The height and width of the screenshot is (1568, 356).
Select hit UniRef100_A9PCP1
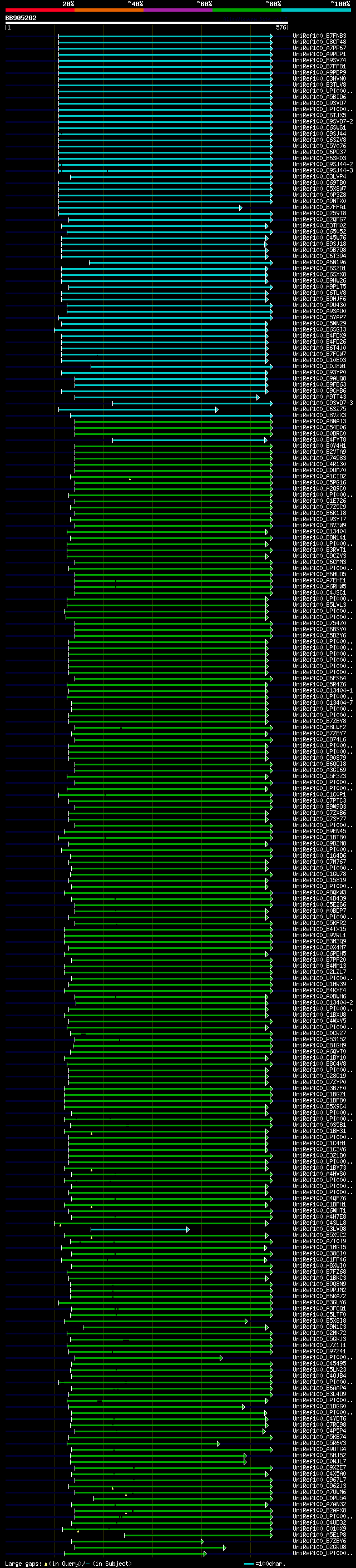[x=319, y=54]
